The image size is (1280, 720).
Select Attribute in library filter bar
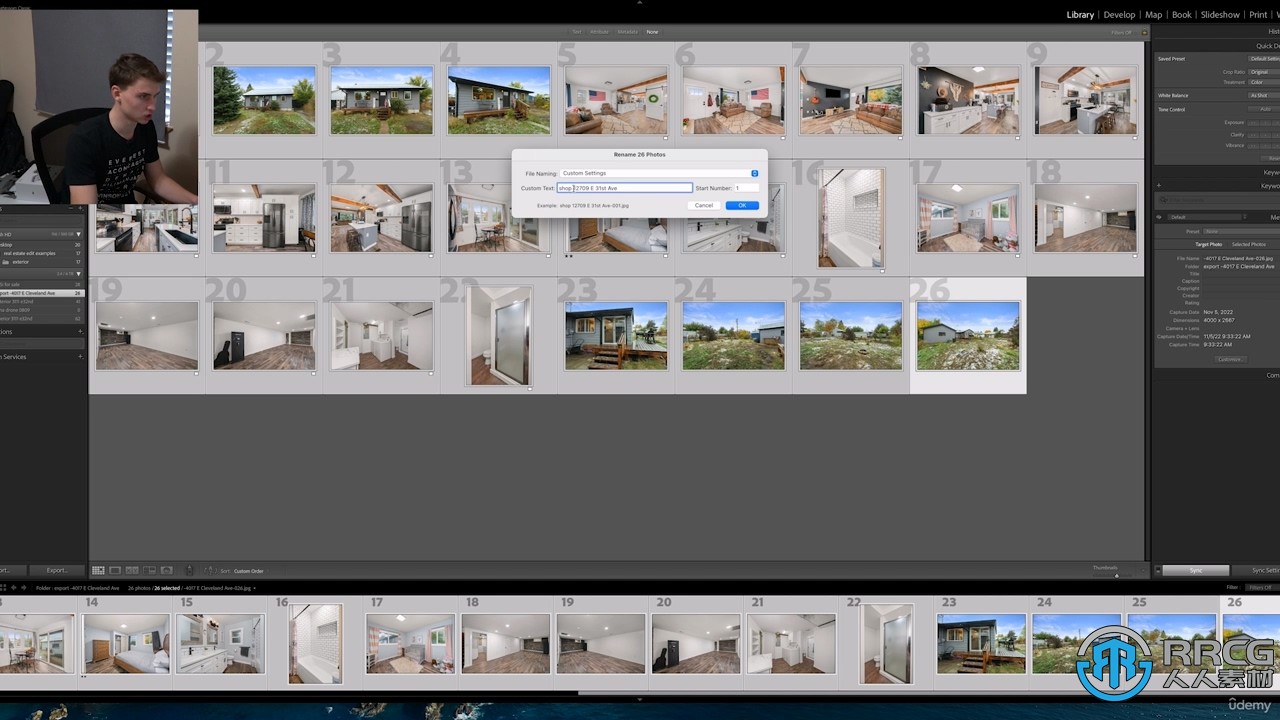pyautogui.click(x=599, y=32)
